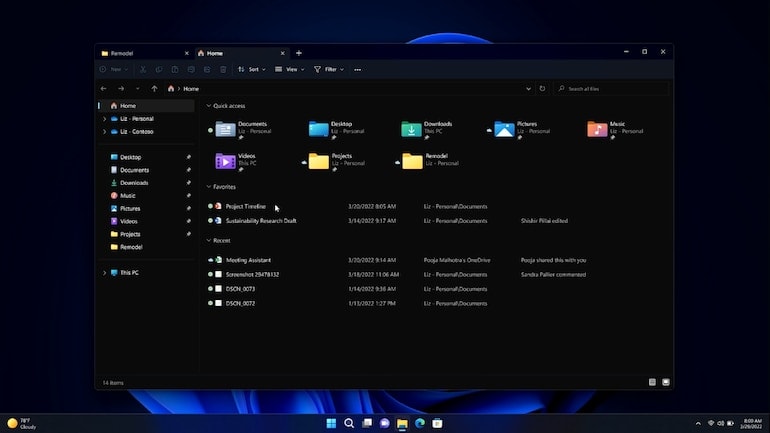This screenshot has width=770, height=433.
Task: Open the See more ellipsis menu
Action: (358, 70)
